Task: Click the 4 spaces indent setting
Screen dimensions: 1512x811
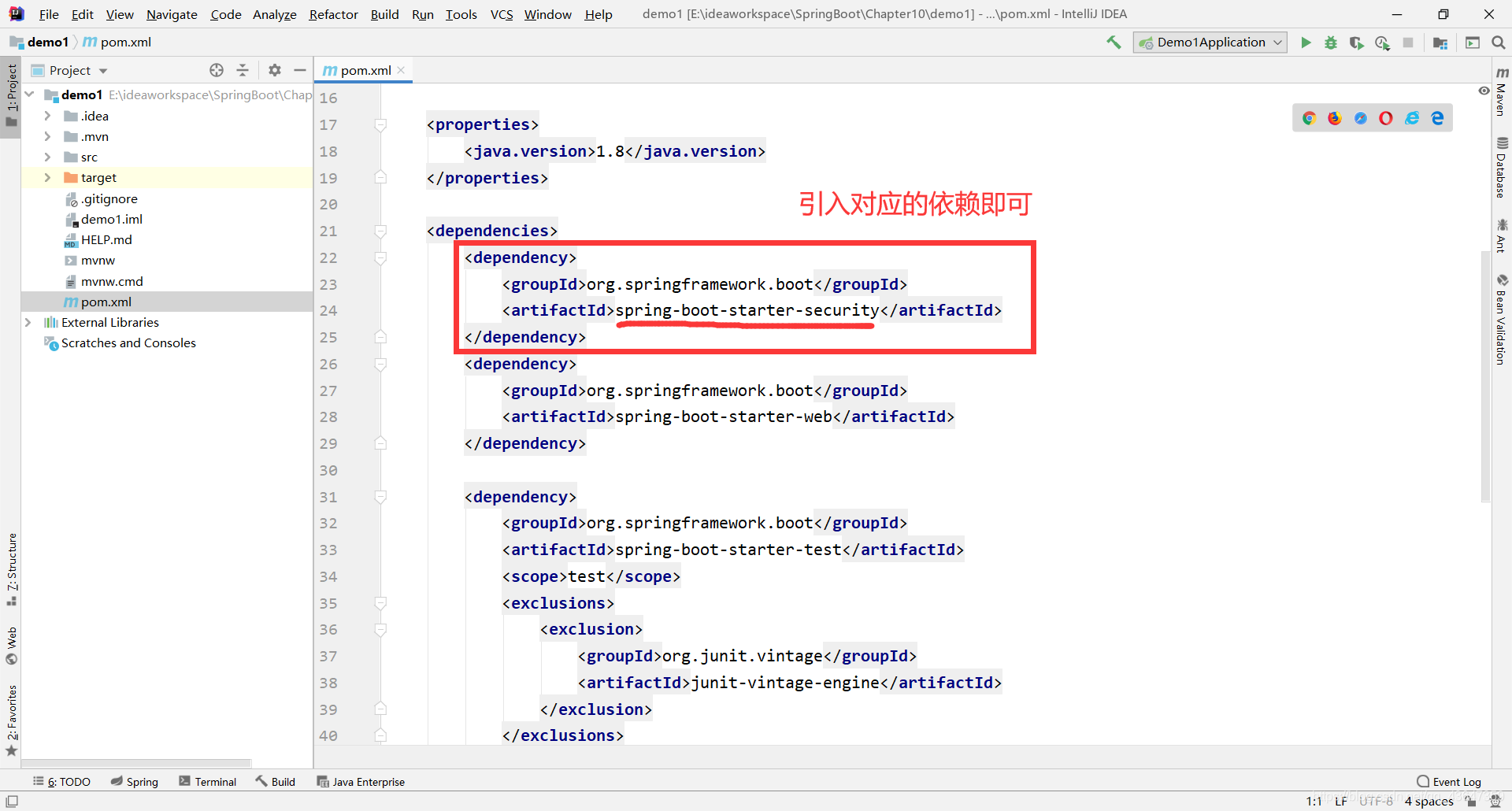Action: pos(1429,802)
